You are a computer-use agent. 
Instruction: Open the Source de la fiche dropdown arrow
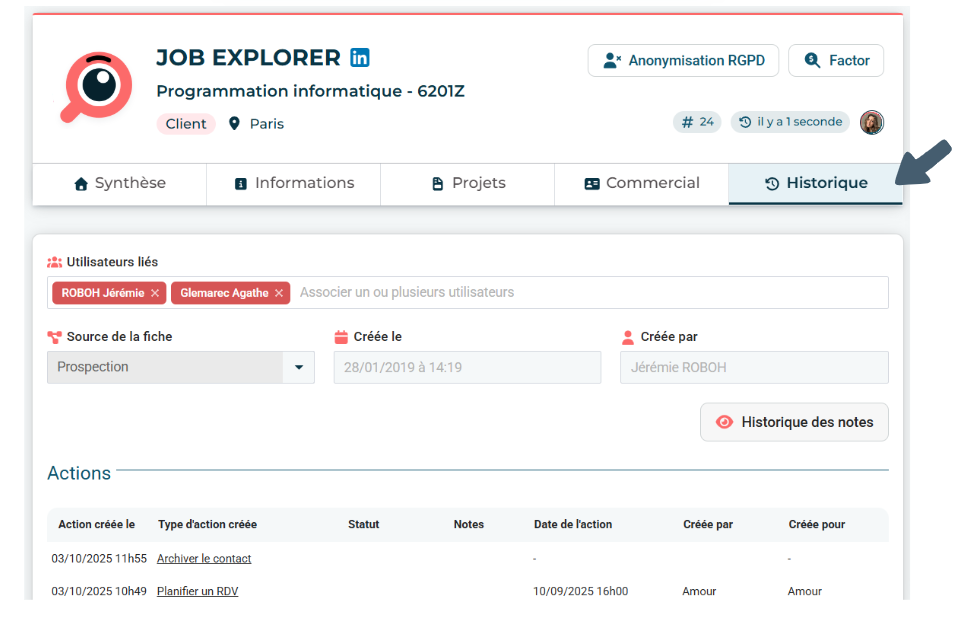click(299, 368)
